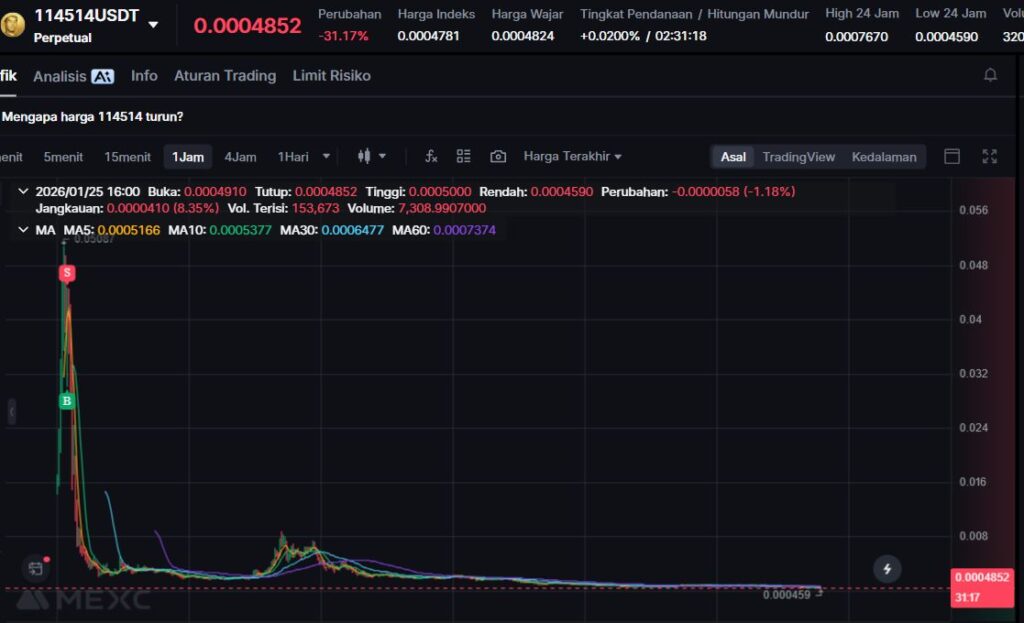Image resolution: width=1024 pixels, height=623 pixels.
Task: Select the Asal chart view
Action: pos(733,157)
